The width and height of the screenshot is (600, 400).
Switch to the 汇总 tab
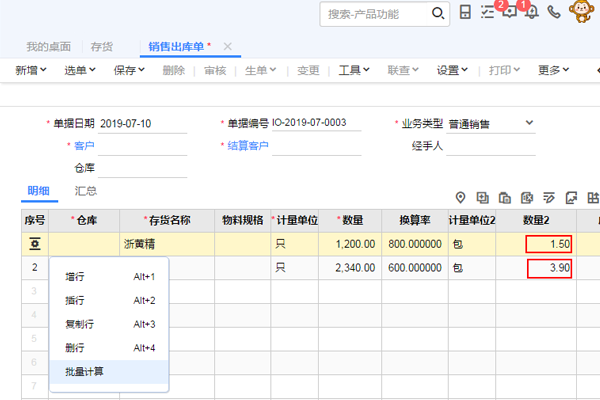[85, 191]
